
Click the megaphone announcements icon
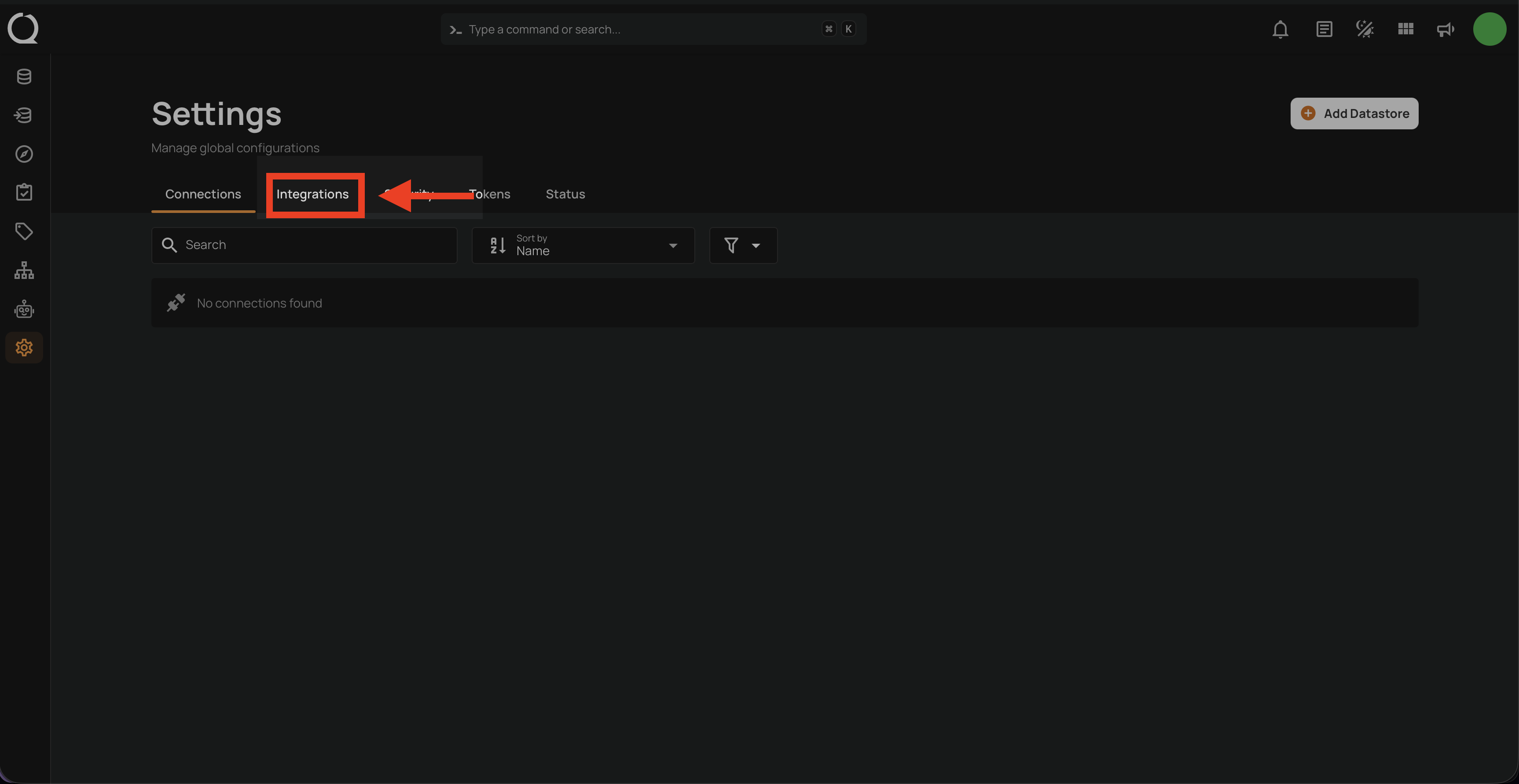pos(1445,29)
